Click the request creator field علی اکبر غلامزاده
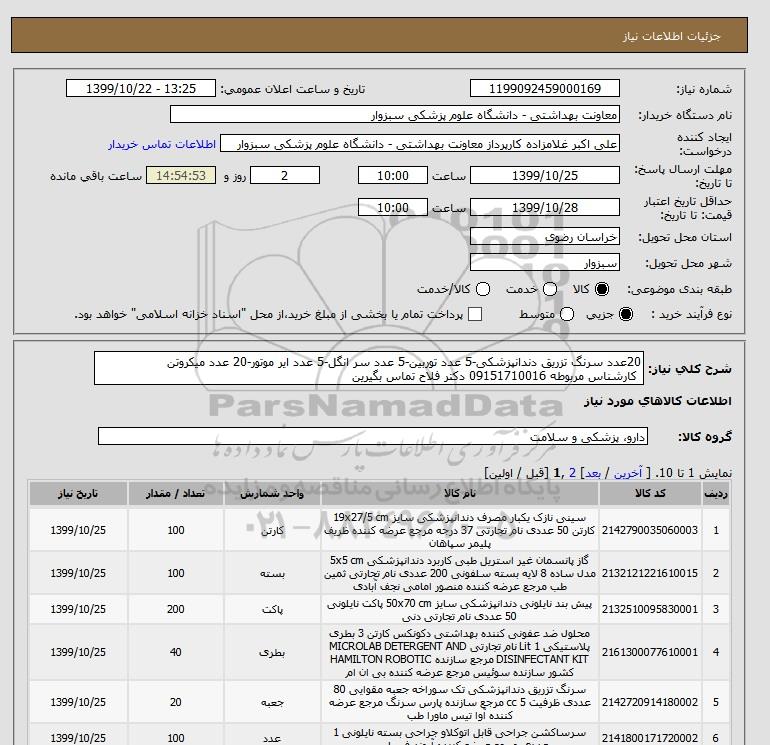The width and height of the screenshot is (770, 745). tap(420, 143)
